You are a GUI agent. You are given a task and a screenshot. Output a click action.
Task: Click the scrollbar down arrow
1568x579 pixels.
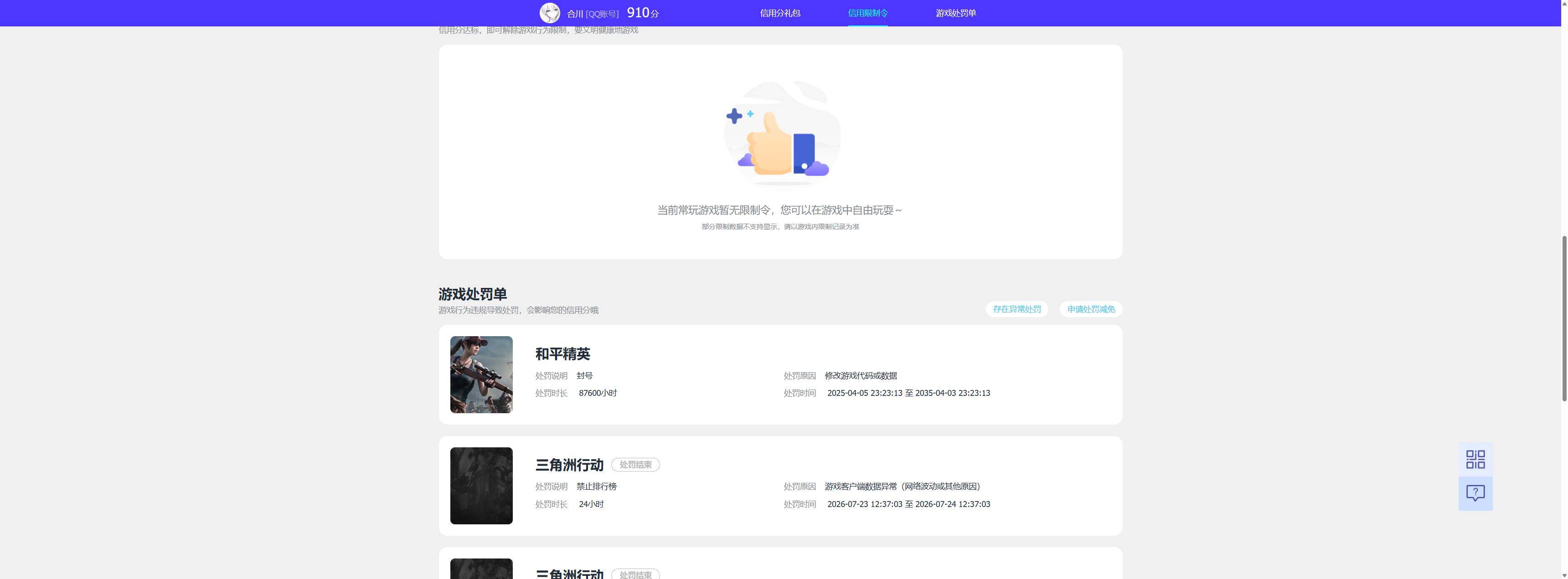pos(1564,575)
